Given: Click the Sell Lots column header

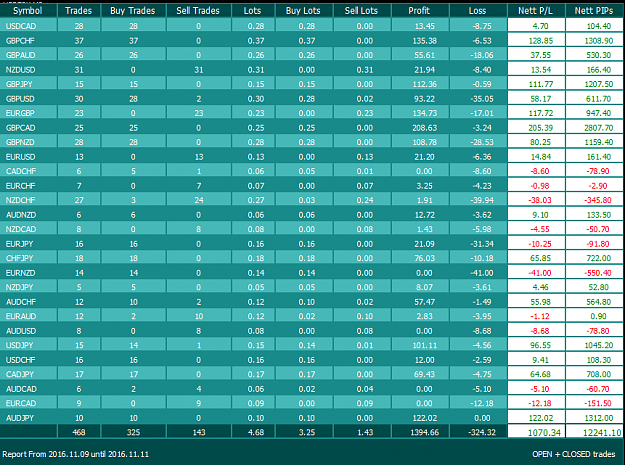Looking at the screenshot, I should 362,11.
